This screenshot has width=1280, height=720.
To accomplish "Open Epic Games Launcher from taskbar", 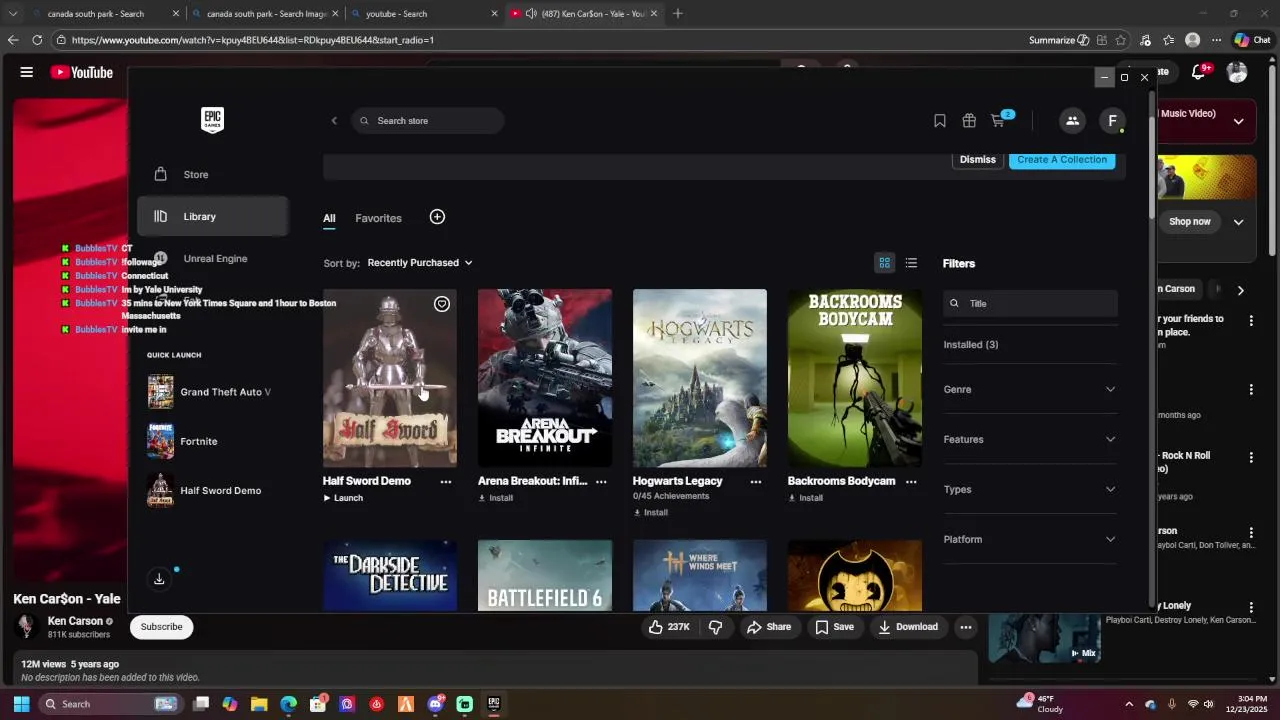I will (x=493, y=704).
